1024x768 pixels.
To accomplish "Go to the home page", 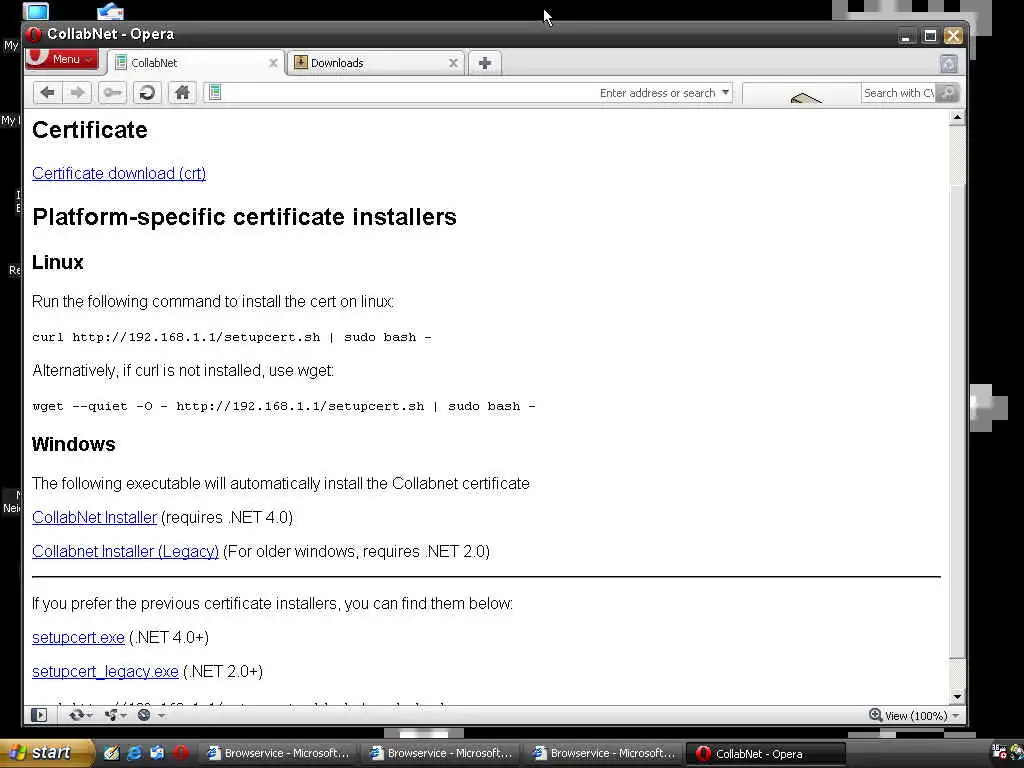I will pyautogui.click(x=182, y=93).
